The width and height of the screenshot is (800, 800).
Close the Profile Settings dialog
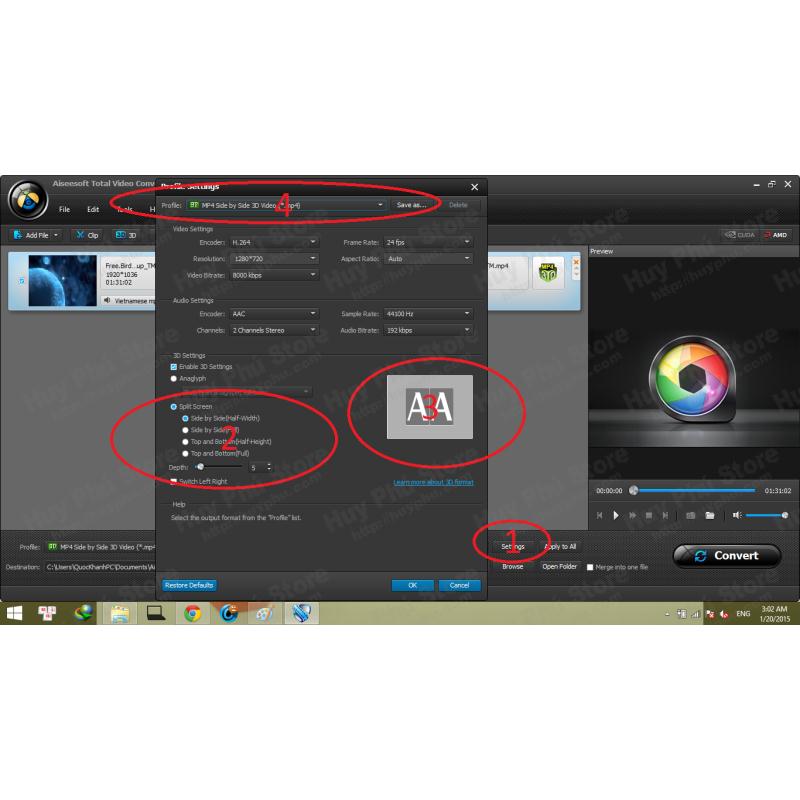coord(474,187)
